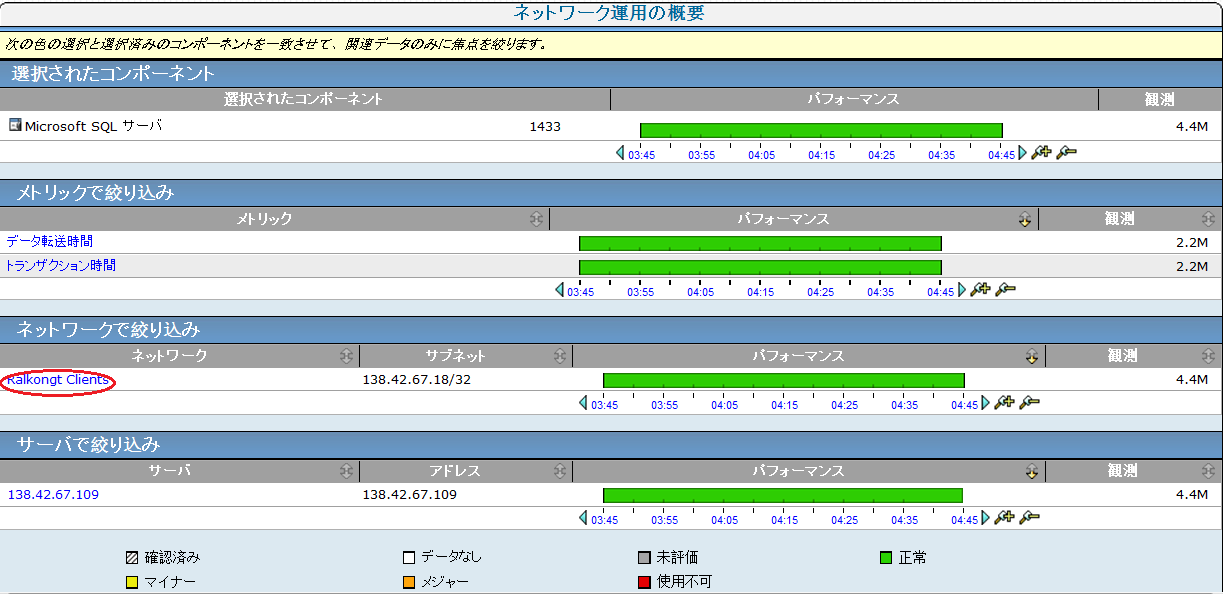
Task: Open the トランザクション時間 metric link
Action: coord(61,266)
